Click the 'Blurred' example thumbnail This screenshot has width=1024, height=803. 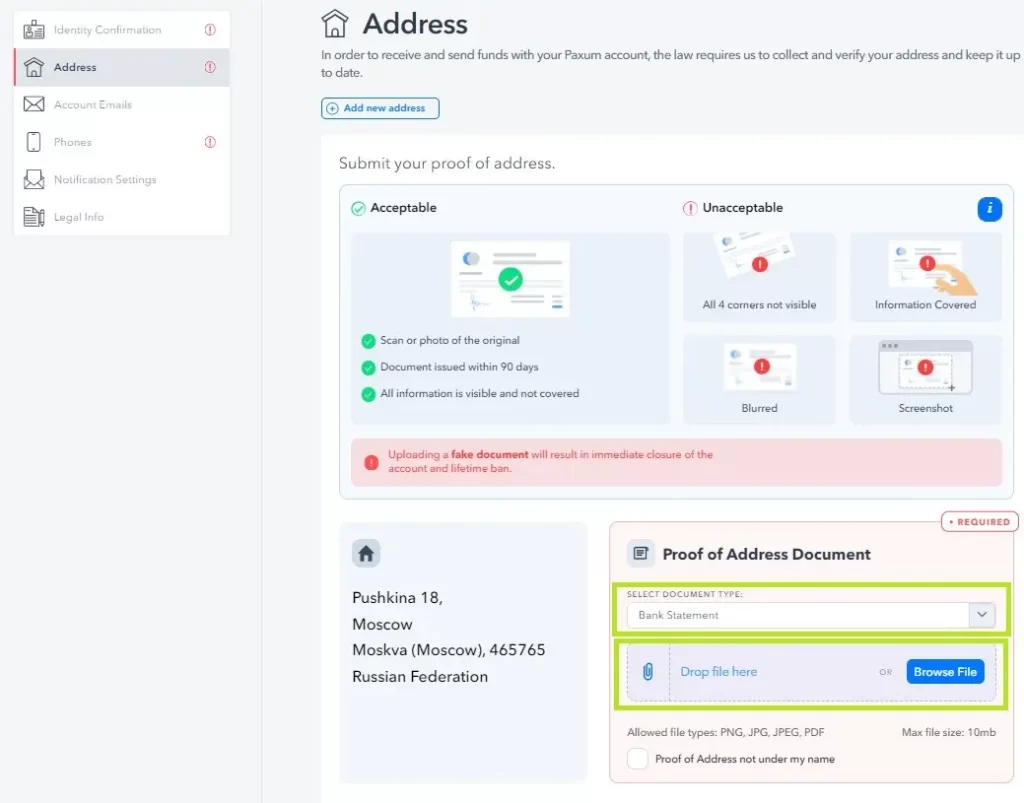click(x=760, y=379)
